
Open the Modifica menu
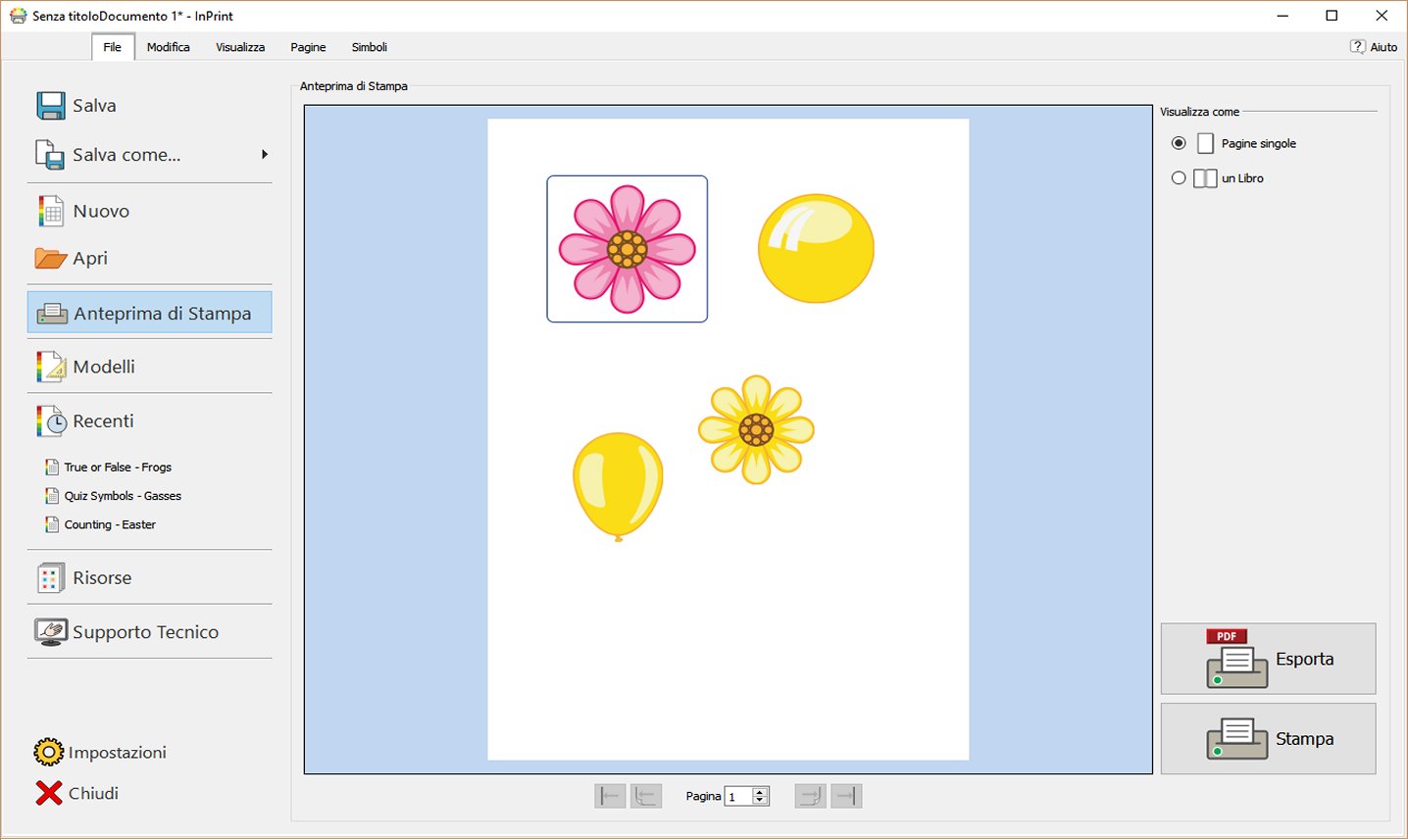[168, 46]
